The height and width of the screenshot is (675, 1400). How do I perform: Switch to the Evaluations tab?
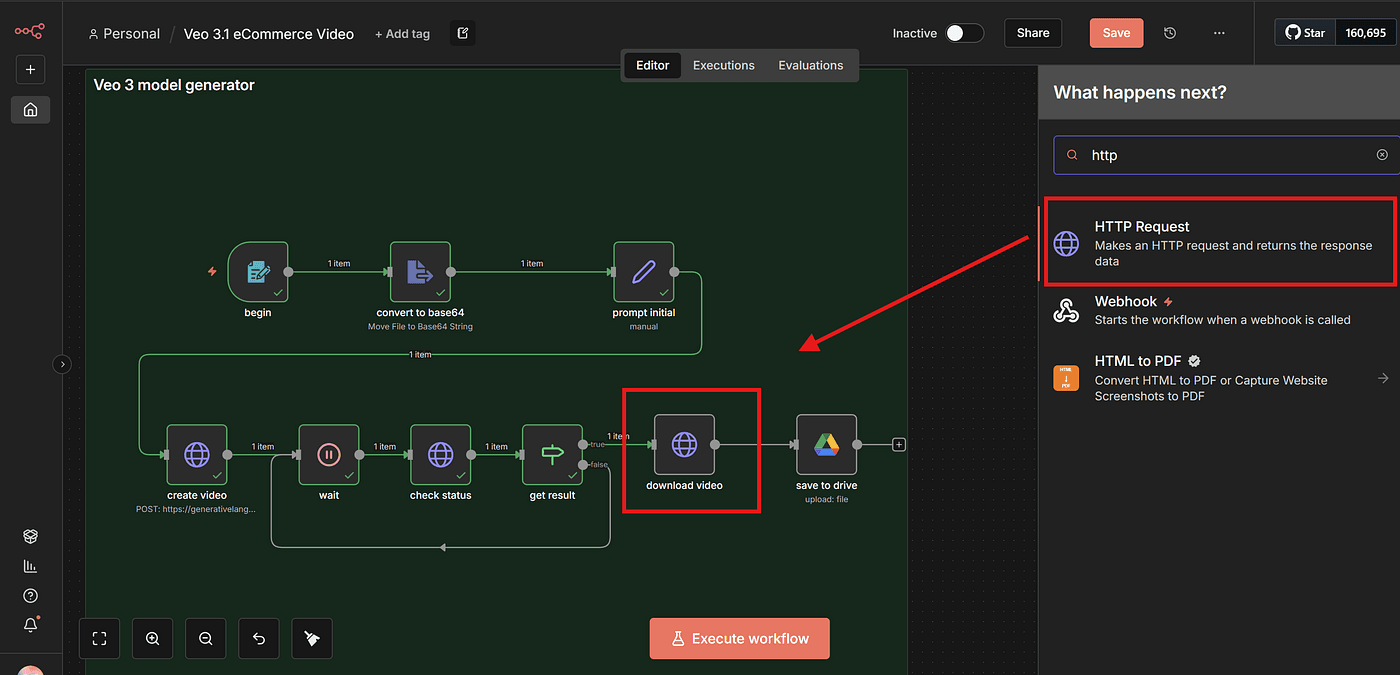(810, 65)
